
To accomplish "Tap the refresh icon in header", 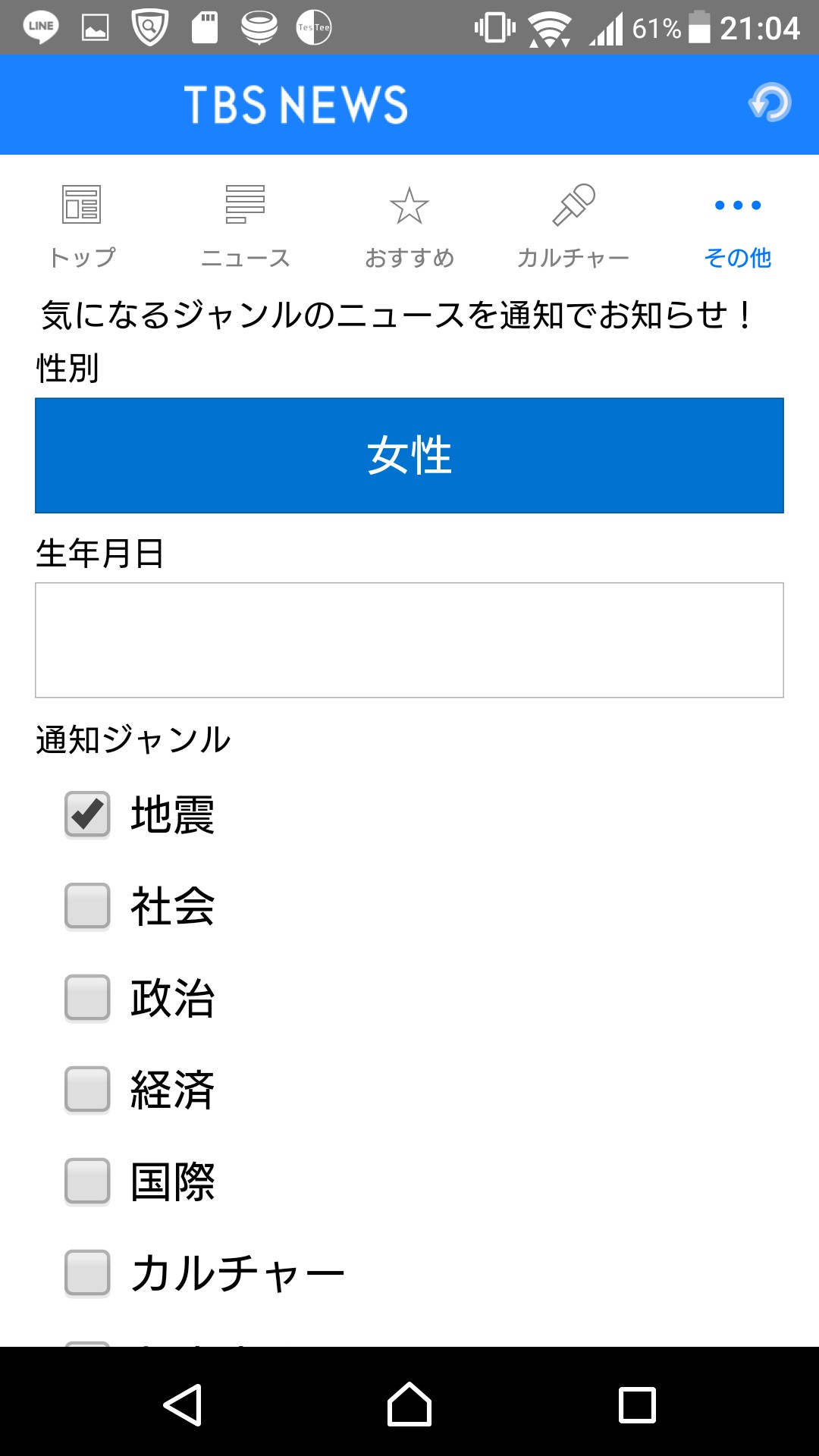I will point(770,102).
